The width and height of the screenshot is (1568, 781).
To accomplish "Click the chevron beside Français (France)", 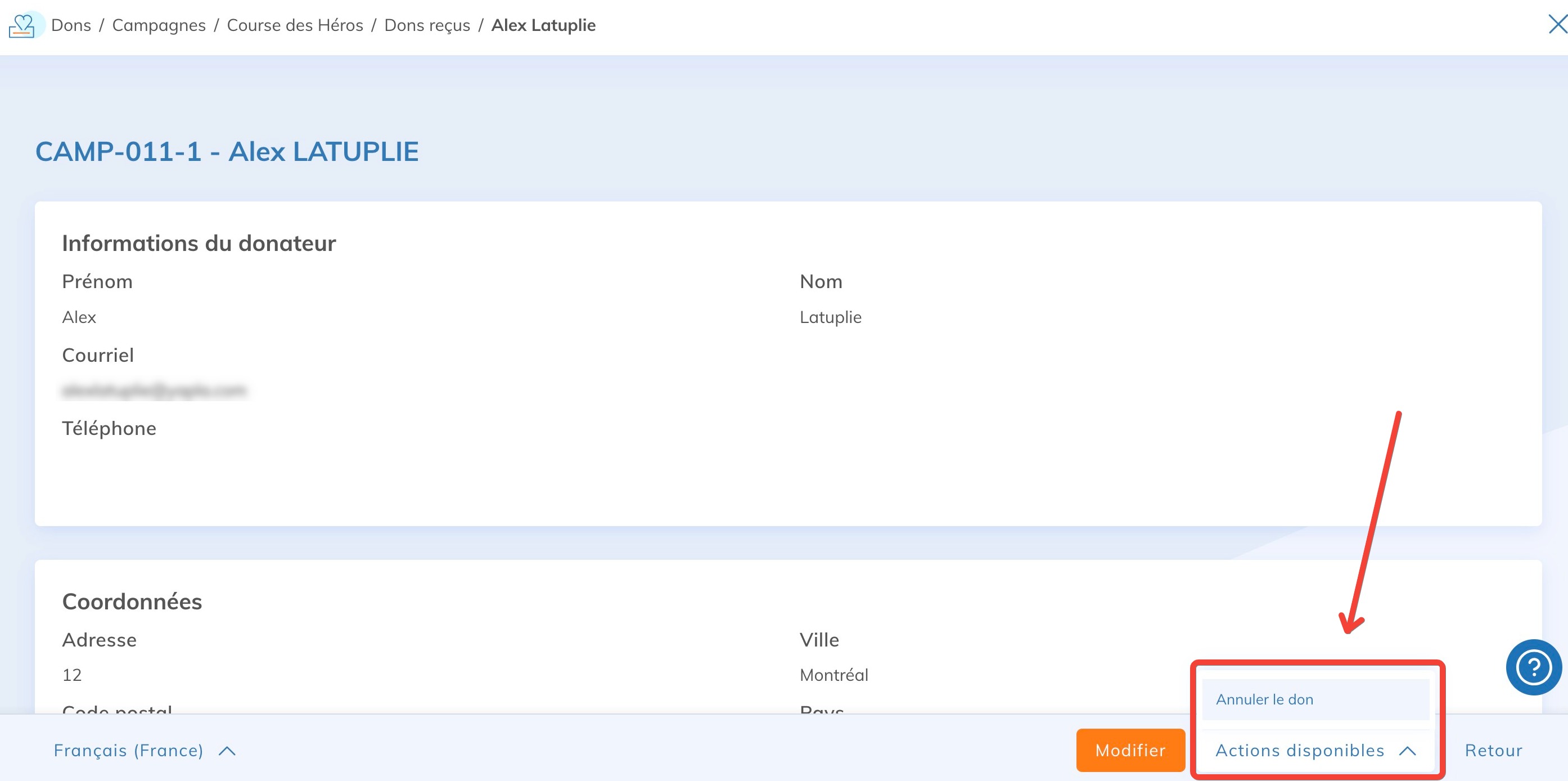I will click(227, 751).
